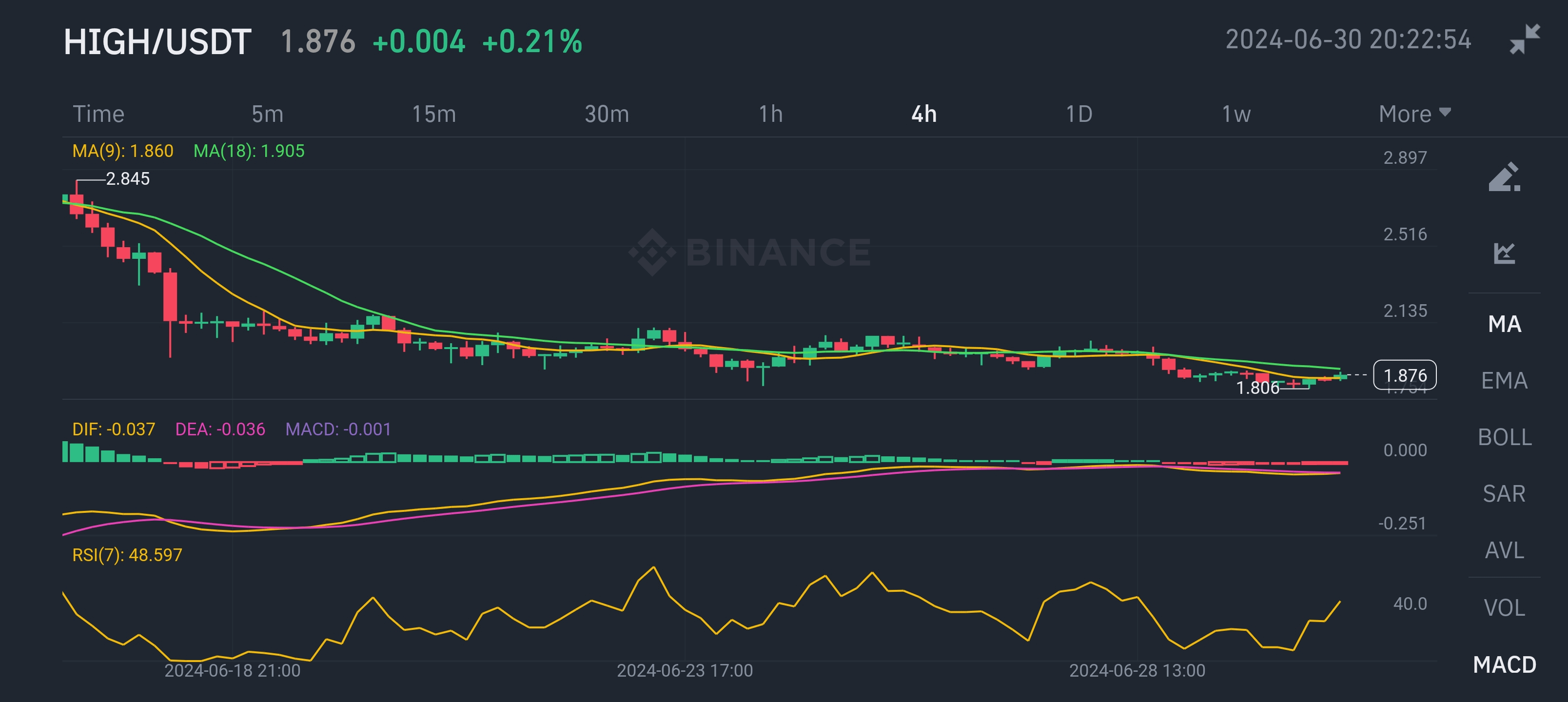Toggle the MACD sub-chart indicator
1568x702 pixels.
(1504, 664)
